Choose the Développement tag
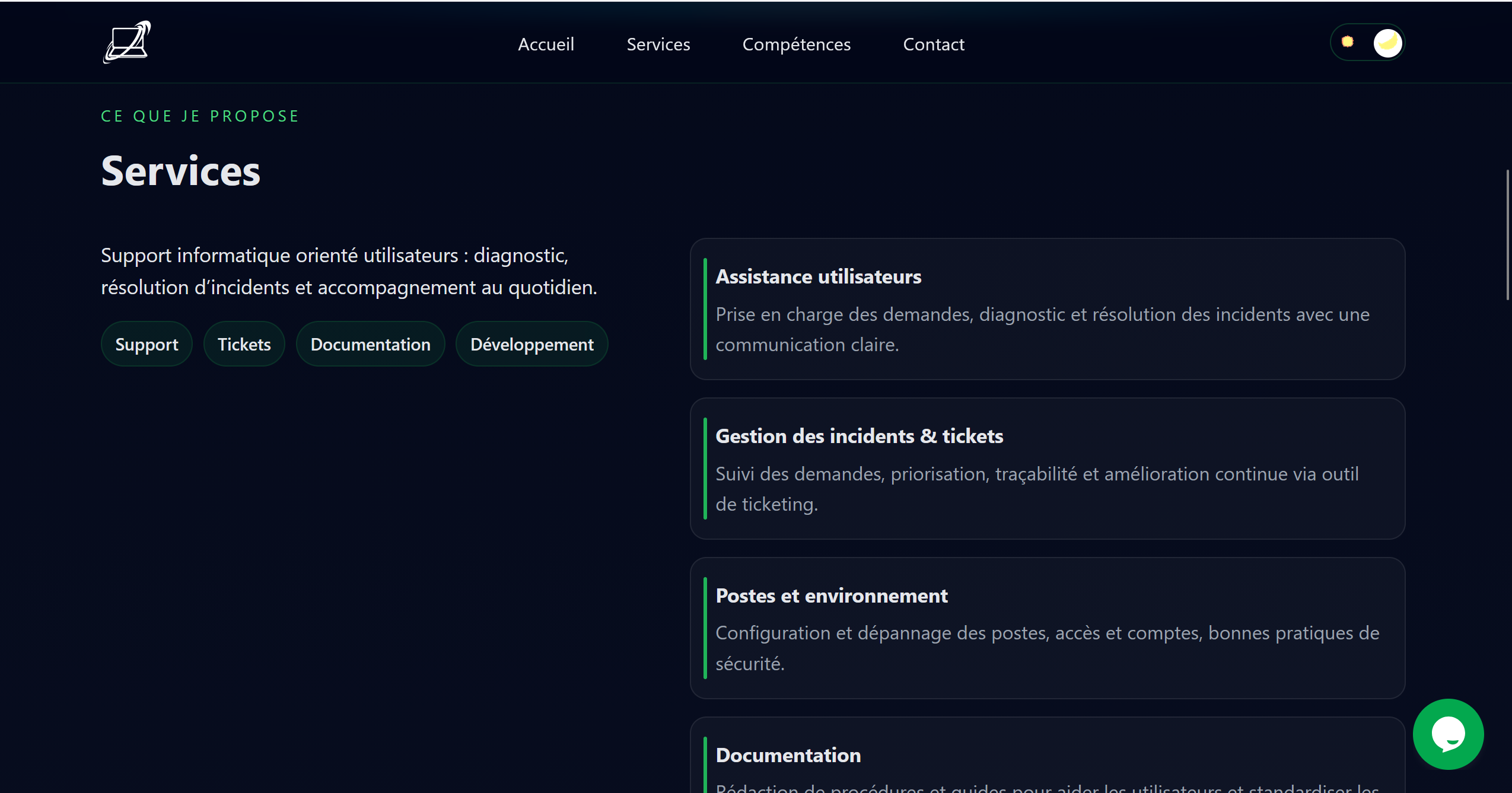Image resolution: width=1512 pixels, height=793 pixels. [531, 343]
